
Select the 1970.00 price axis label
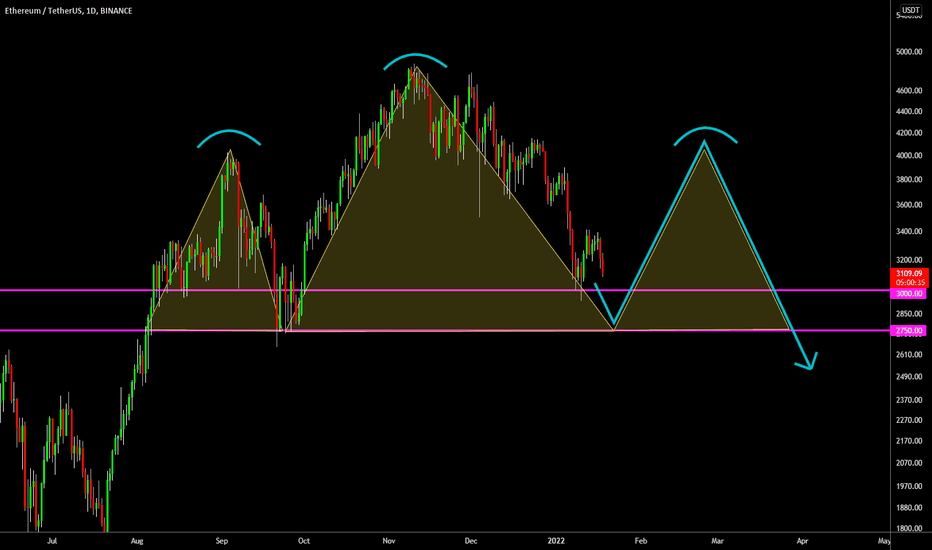tap(909, 486)
